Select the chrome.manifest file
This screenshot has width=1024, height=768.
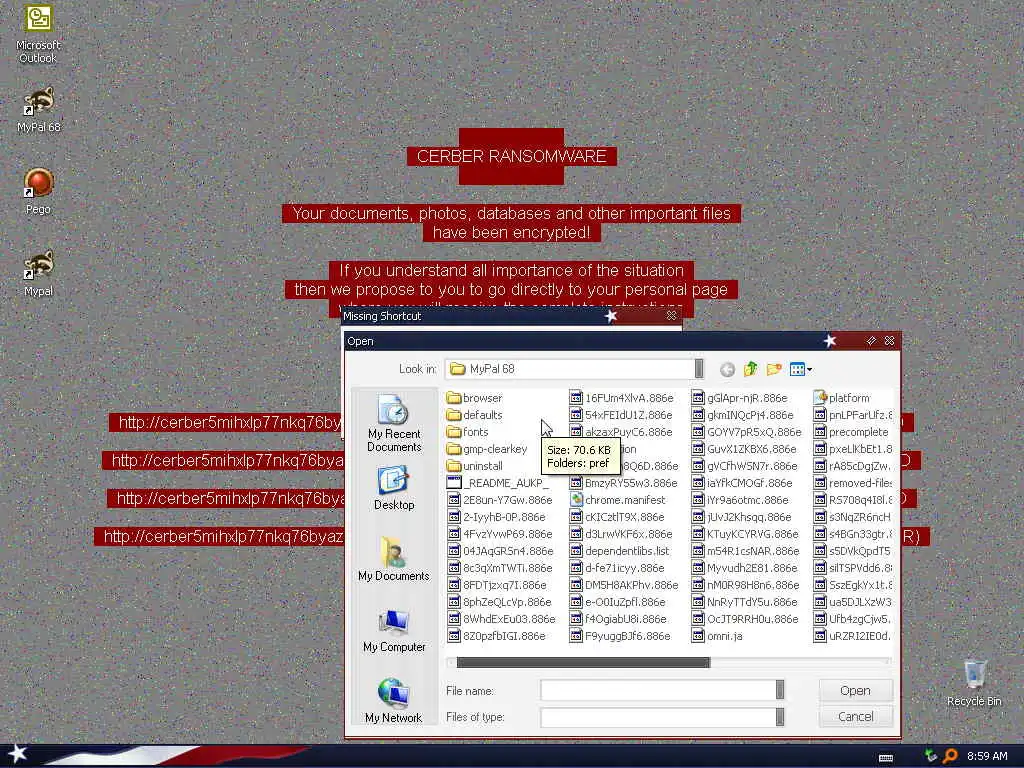[617, 500]
